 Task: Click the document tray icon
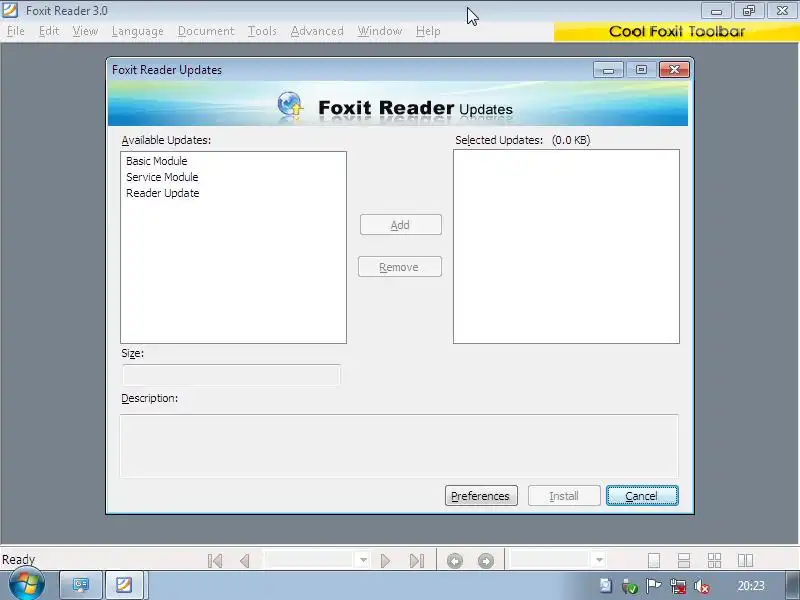pos(606,586)
